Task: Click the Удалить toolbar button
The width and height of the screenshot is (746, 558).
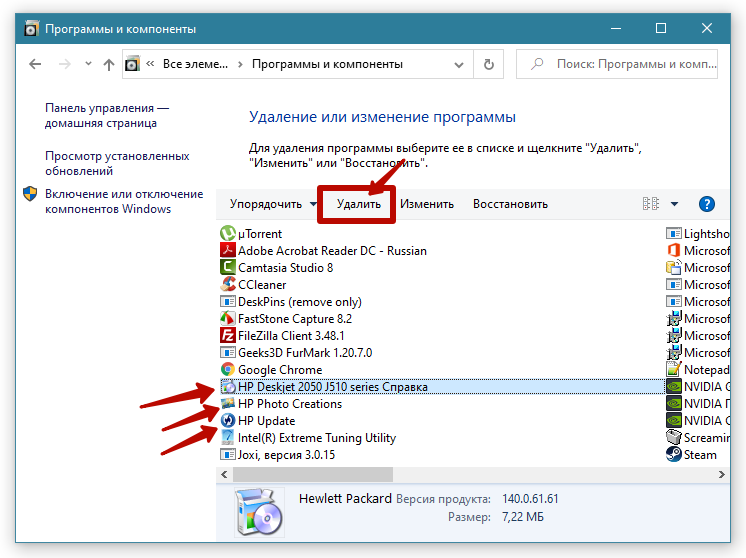Action: tap(359, 204)
